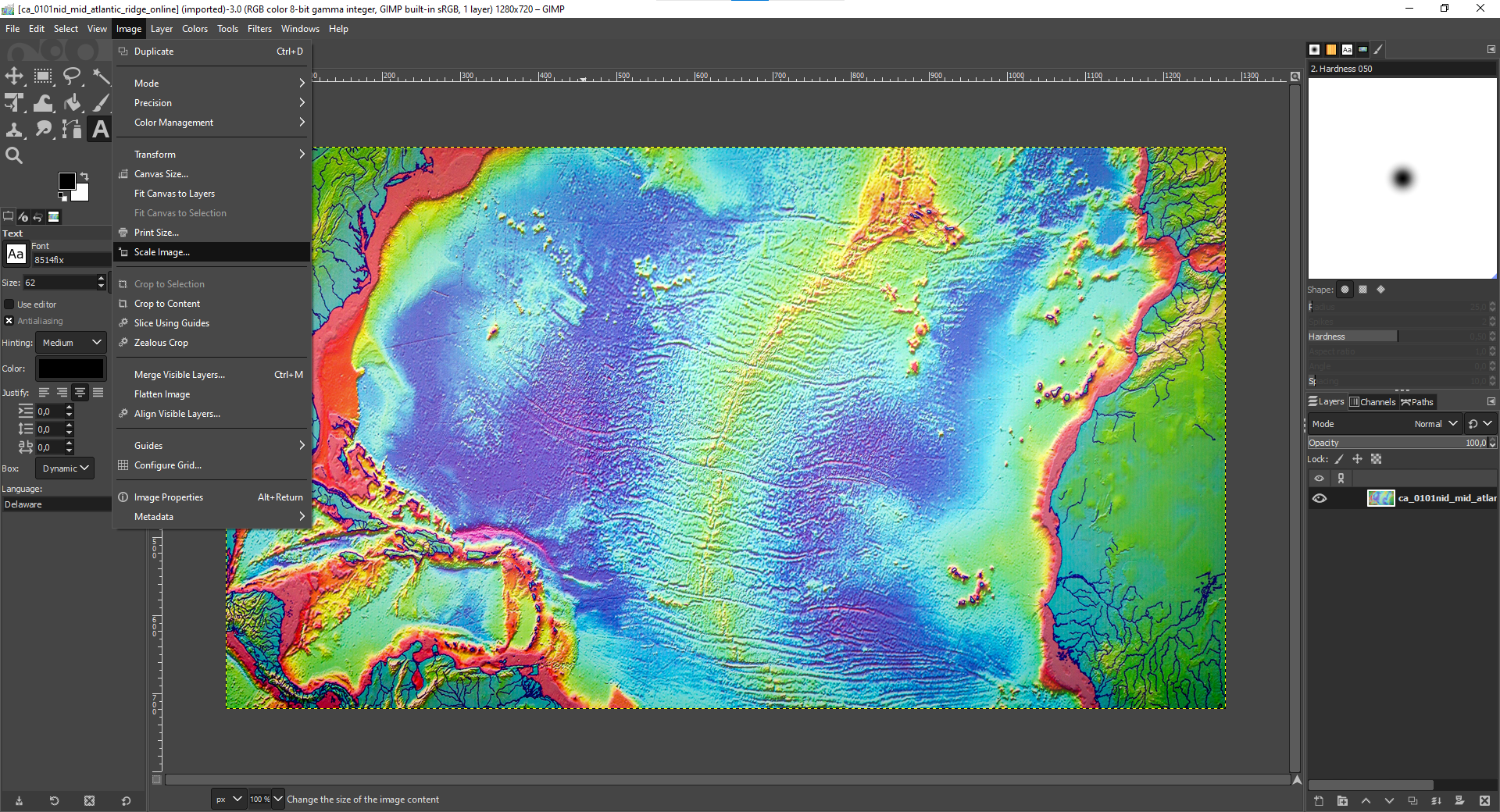Image resolution: width=1500 pixels, height=812 pixels.
Task: Select the Free Select lasso tool
Action: (72, 76)
